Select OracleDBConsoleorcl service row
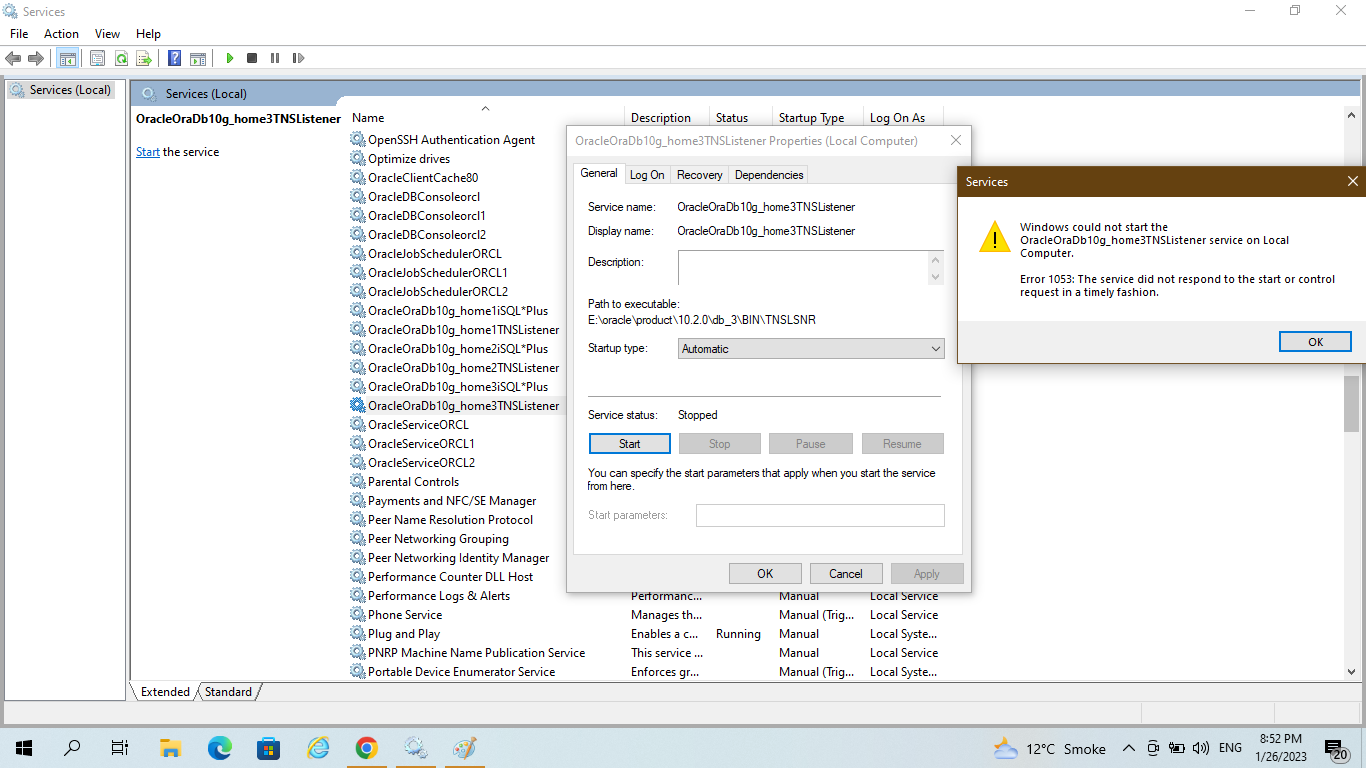 [x=424, y=197]
